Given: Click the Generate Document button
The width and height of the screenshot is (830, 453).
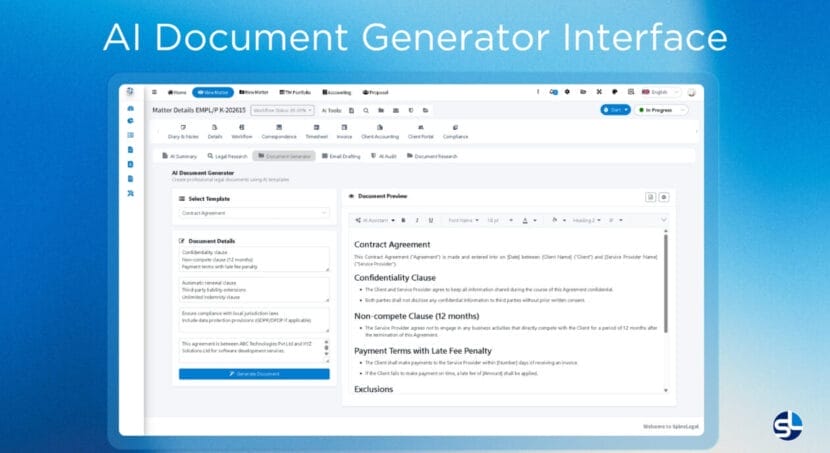Looking at the screenshot, I should point(254,374).
